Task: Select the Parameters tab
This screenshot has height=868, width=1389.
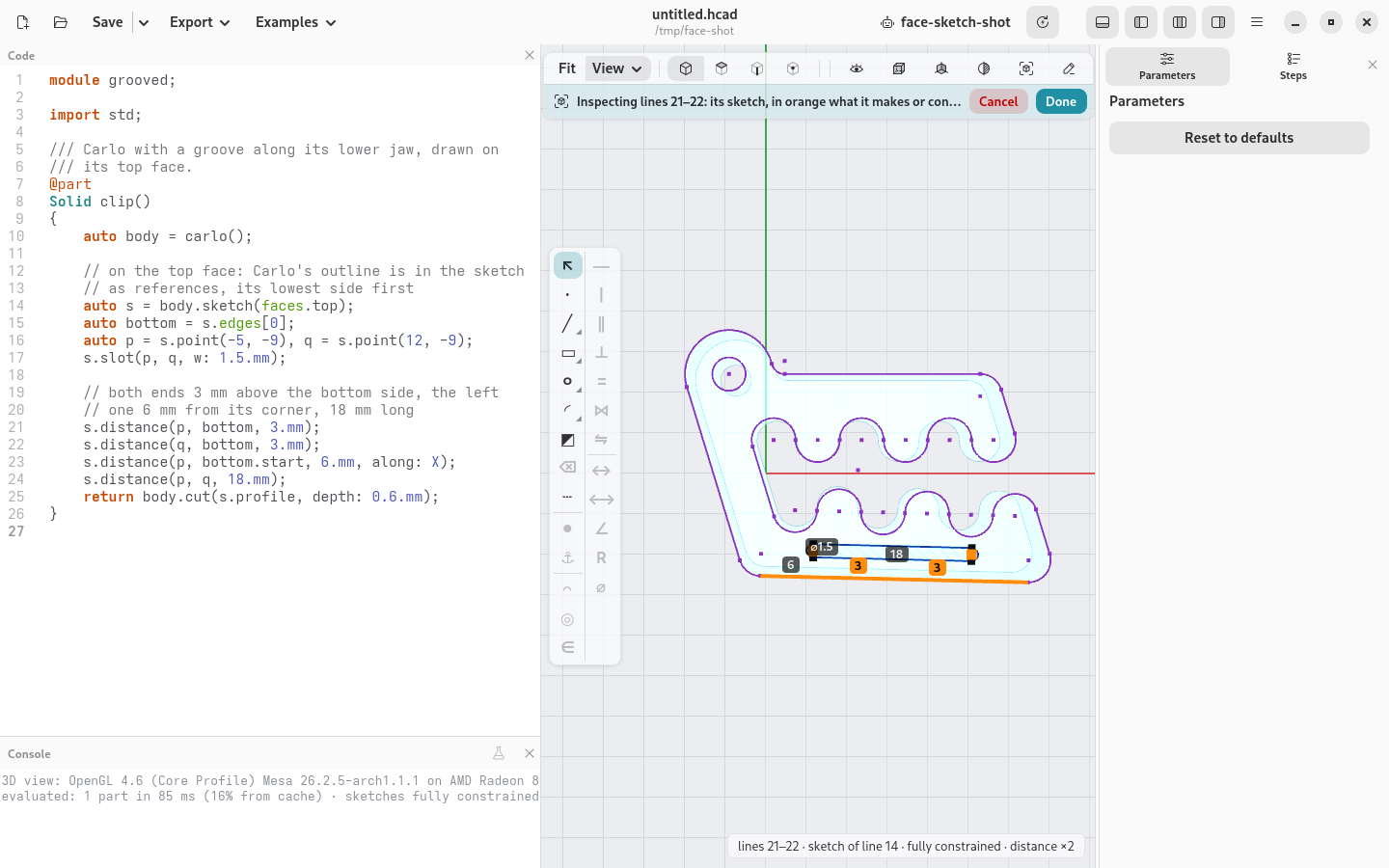Action: click(x=1167, y=67)
